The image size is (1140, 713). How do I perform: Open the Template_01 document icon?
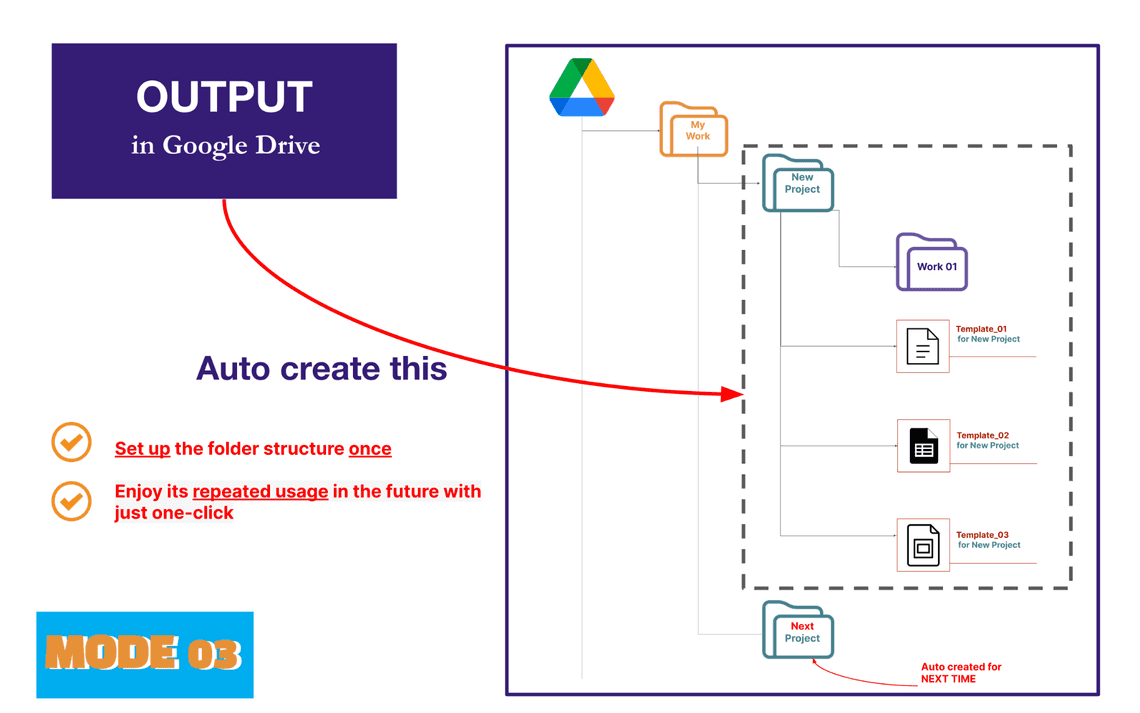click(x=922, y=345)
